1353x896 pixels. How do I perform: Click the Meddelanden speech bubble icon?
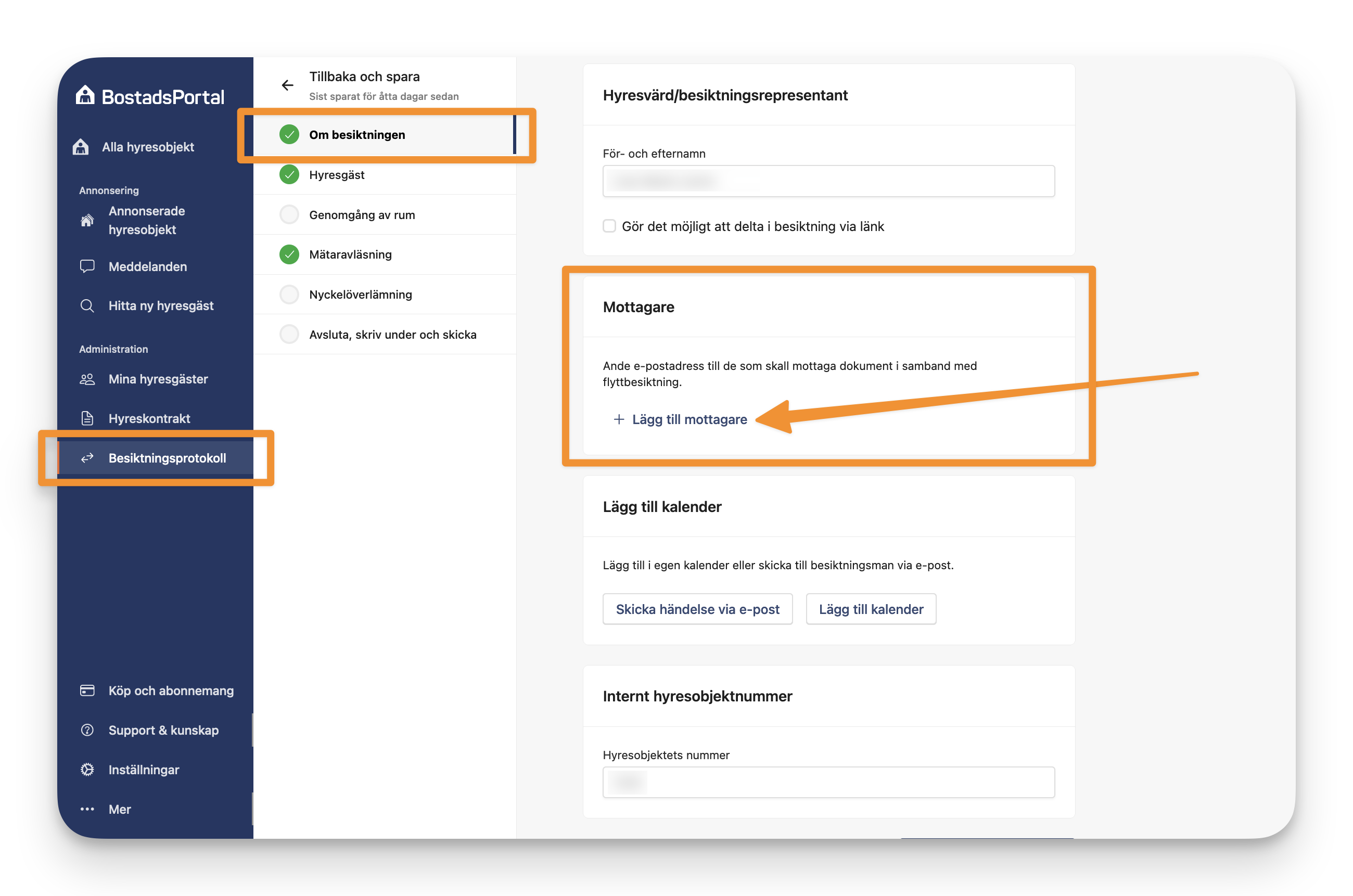pyautogui.click(x=87, y=266)
